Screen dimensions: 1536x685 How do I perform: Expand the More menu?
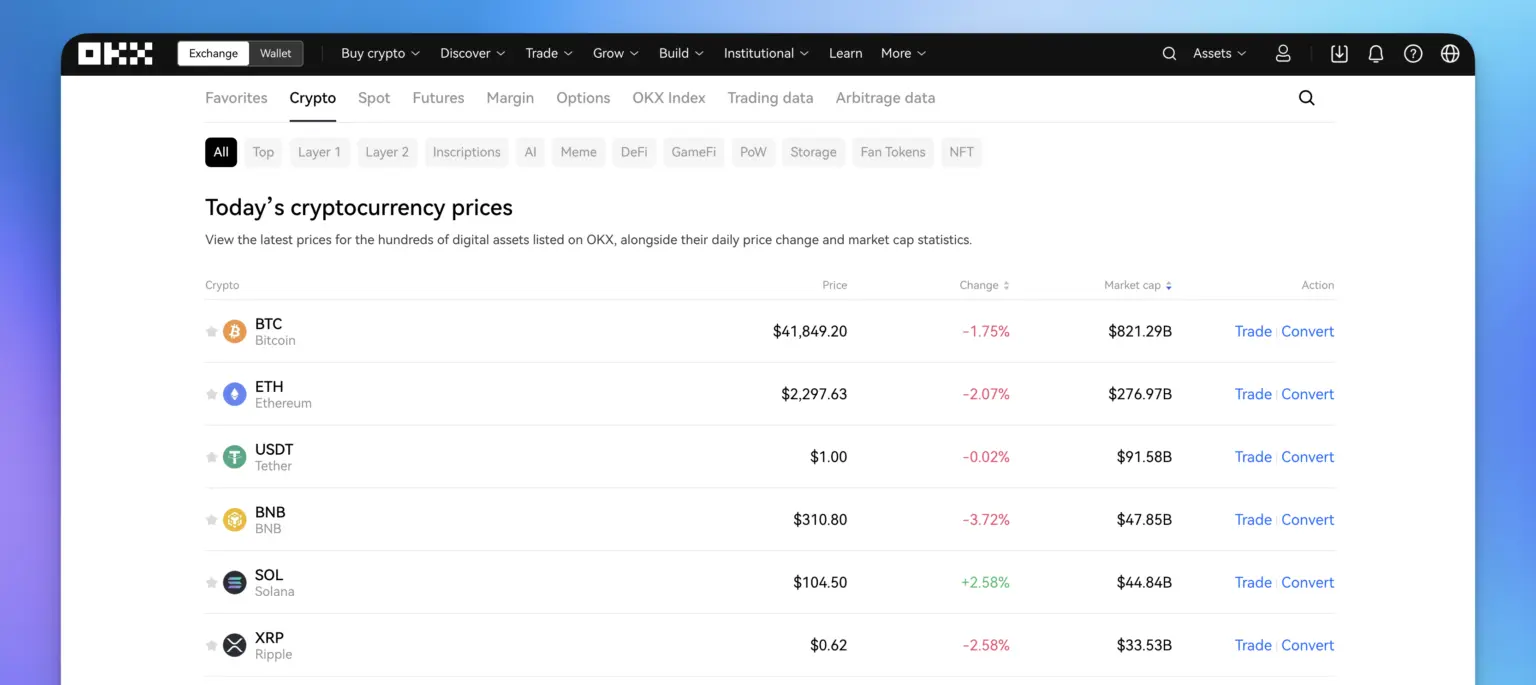903,53
